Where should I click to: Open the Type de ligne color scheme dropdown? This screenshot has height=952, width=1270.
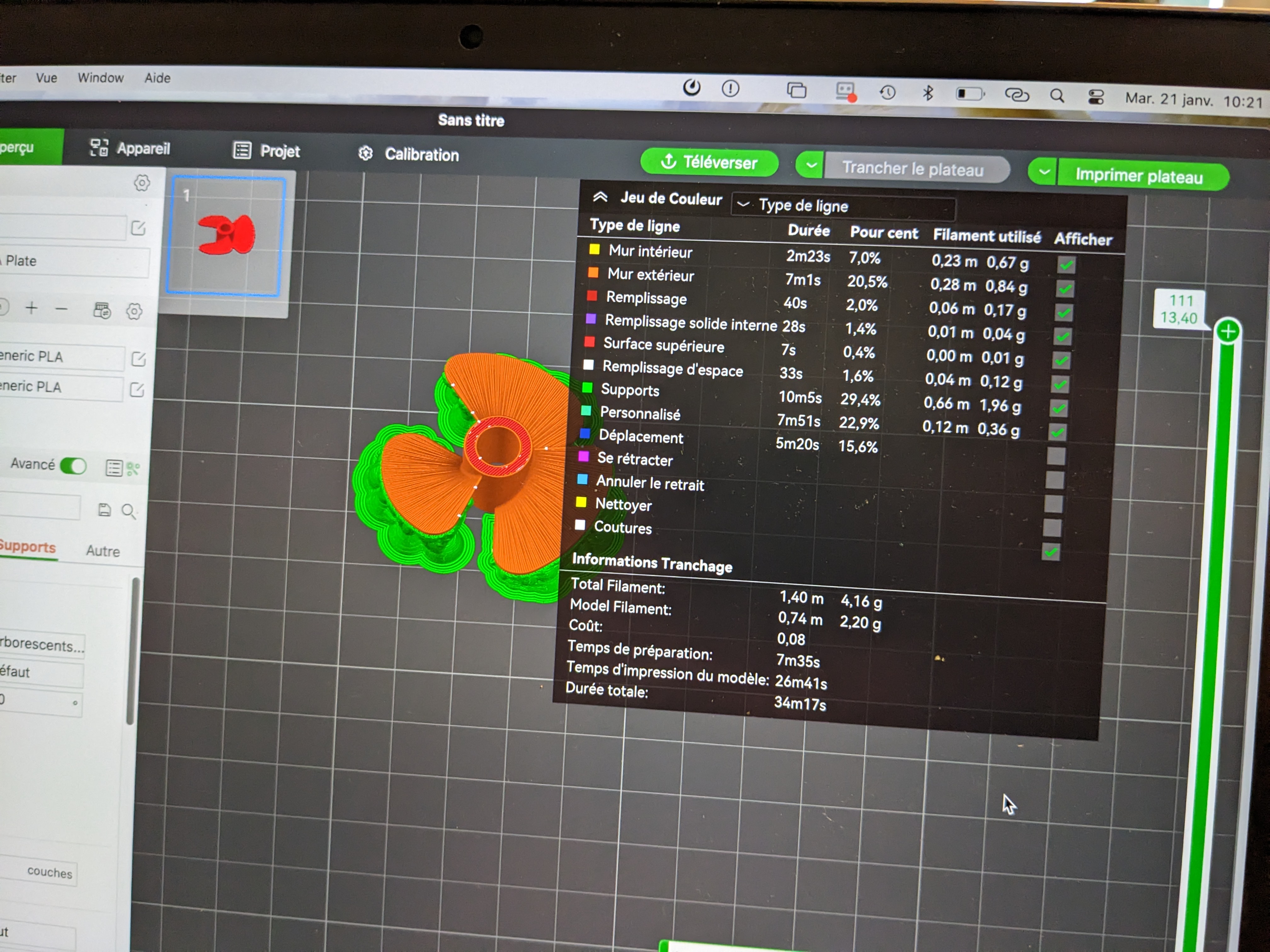(844, 206)
